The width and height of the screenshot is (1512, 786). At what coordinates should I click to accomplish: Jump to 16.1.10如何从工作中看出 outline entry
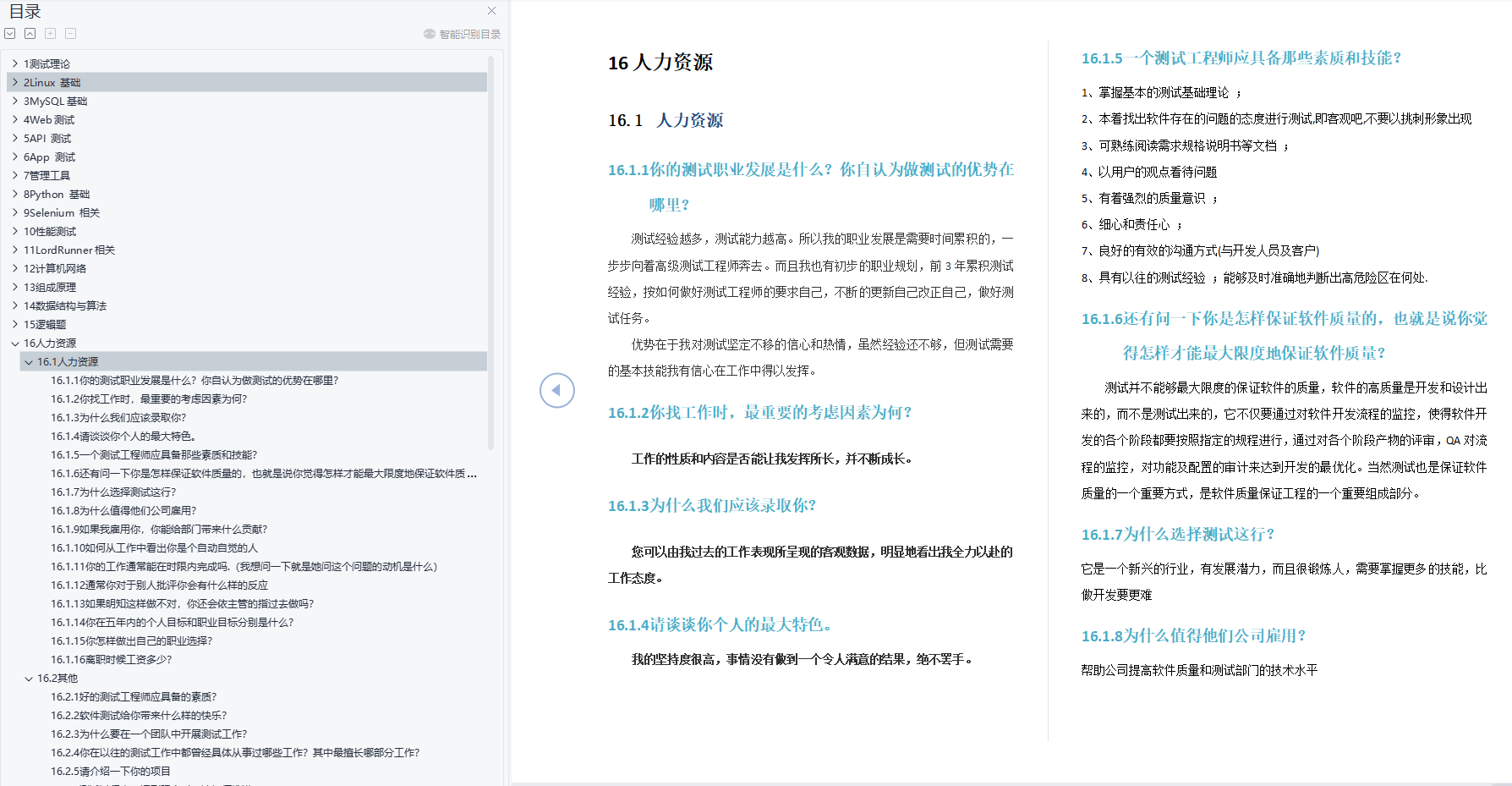155,548
